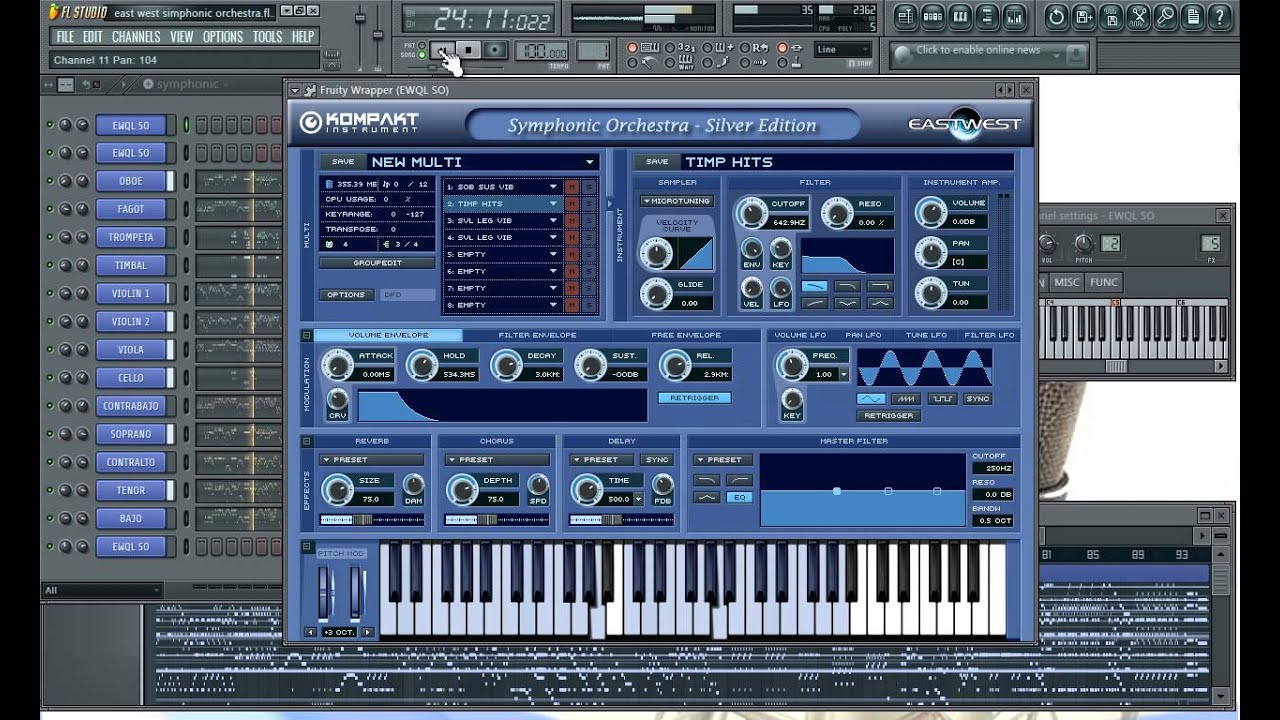The height and width of the screenshot is (720, 1280).
Task: Solo slot 2 TIMP HITS (S button)
Action: point(589,204)
